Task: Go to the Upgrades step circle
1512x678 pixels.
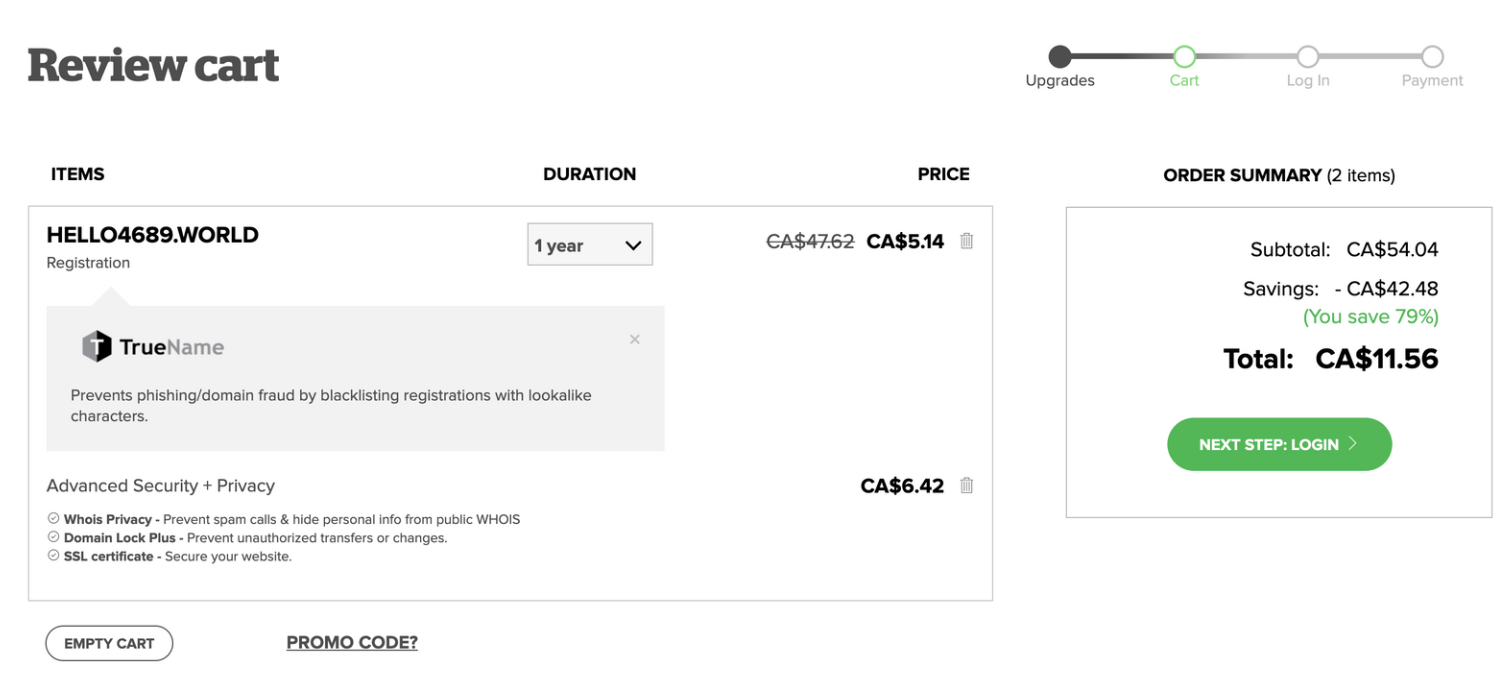Action: click(x=1060, y=56)
